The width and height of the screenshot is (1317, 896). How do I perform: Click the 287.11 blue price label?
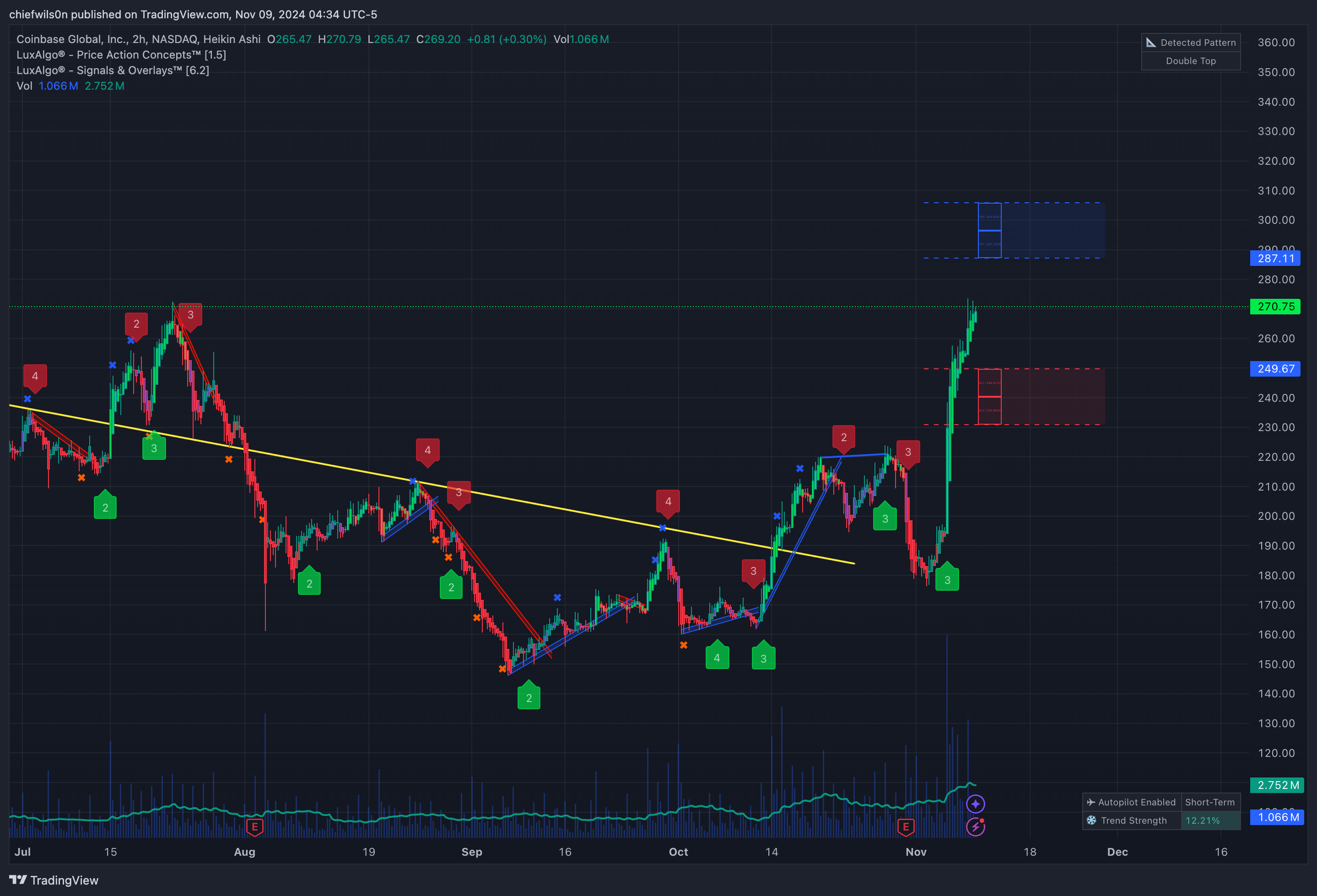click(x=1275, y=259)
